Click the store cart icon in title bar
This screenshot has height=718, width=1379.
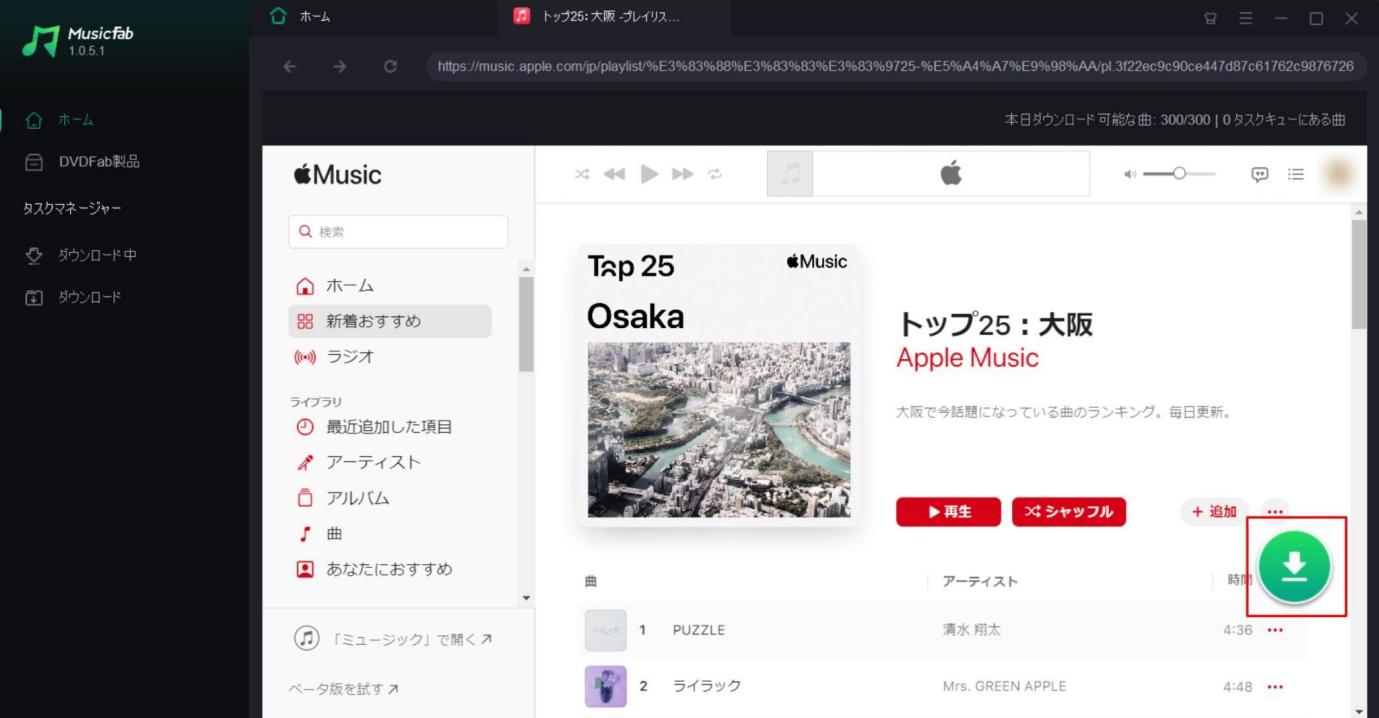click(x=1210, y=18)
